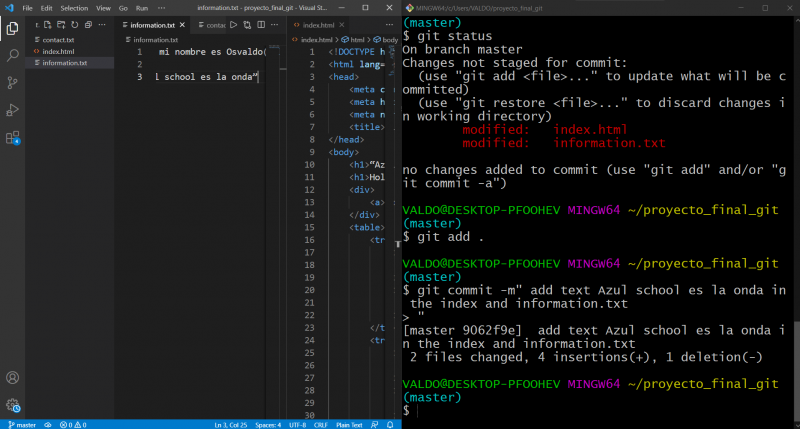This screenshot has height=429, width=800.
Task: Switch to the index.html editor tab
Action: [x=318, y=24]
